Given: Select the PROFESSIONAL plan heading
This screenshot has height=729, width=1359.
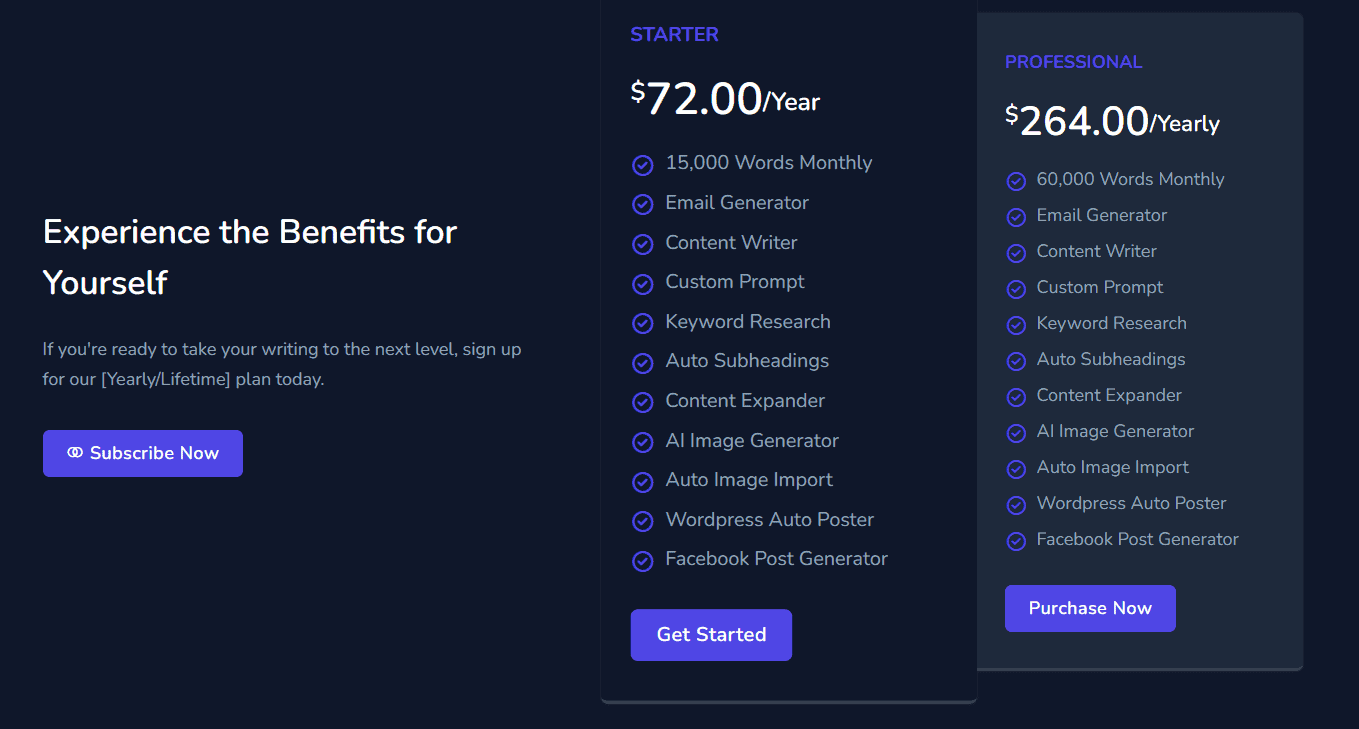Looking at the screenshot, I should [x=1073, y=61].
